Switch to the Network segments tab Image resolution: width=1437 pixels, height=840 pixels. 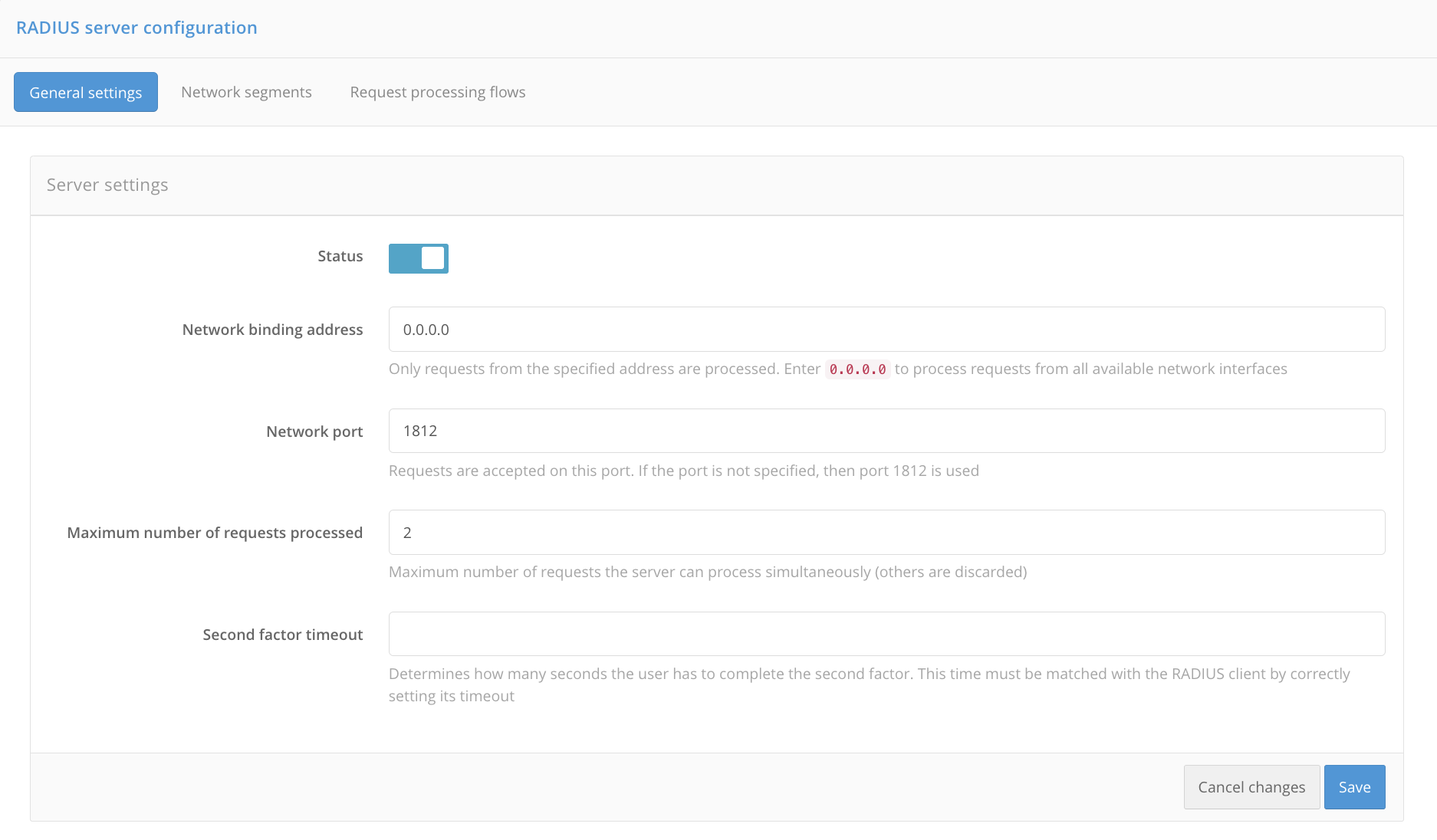click(246, 92)
